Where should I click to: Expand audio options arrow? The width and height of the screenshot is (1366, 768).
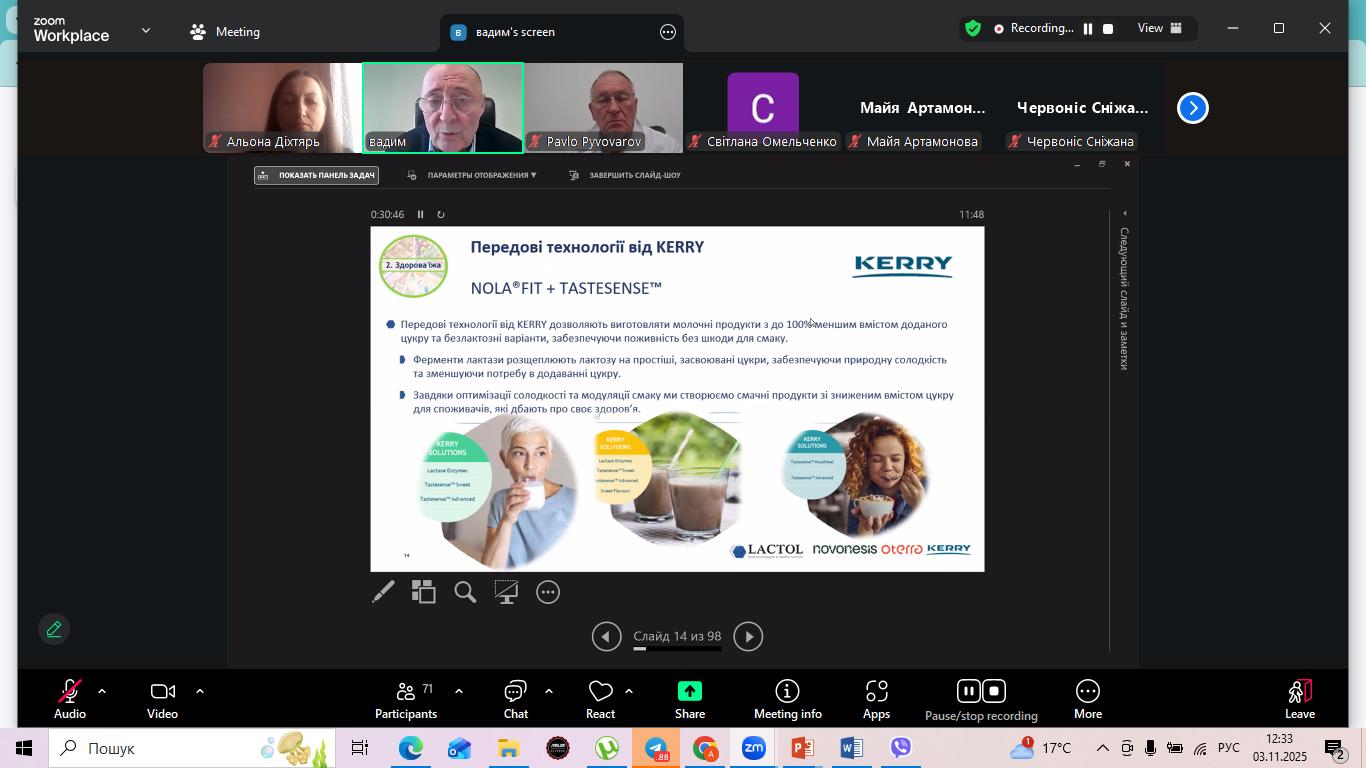click(x=102, y=691)
